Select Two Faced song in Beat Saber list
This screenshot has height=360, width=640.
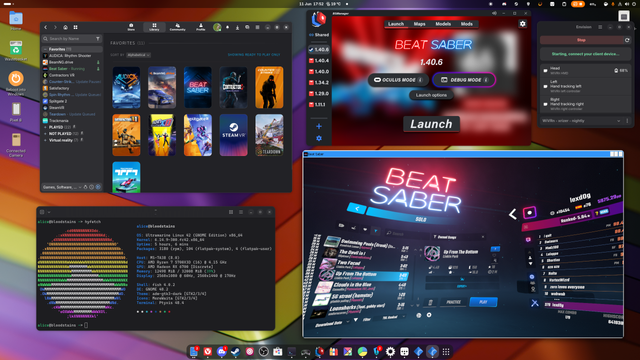(x=364, y=264)
